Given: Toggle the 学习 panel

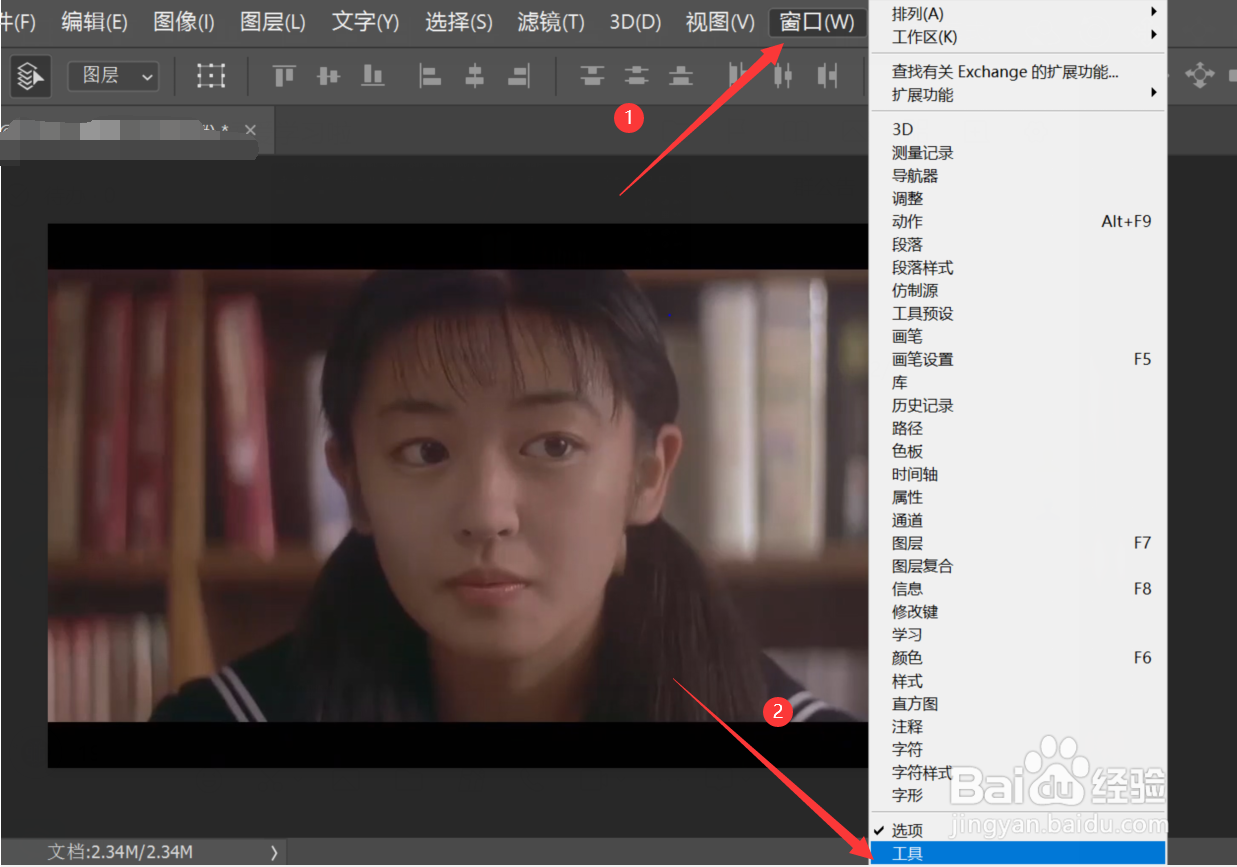Looking at the screenshot, I should 1017,635.
